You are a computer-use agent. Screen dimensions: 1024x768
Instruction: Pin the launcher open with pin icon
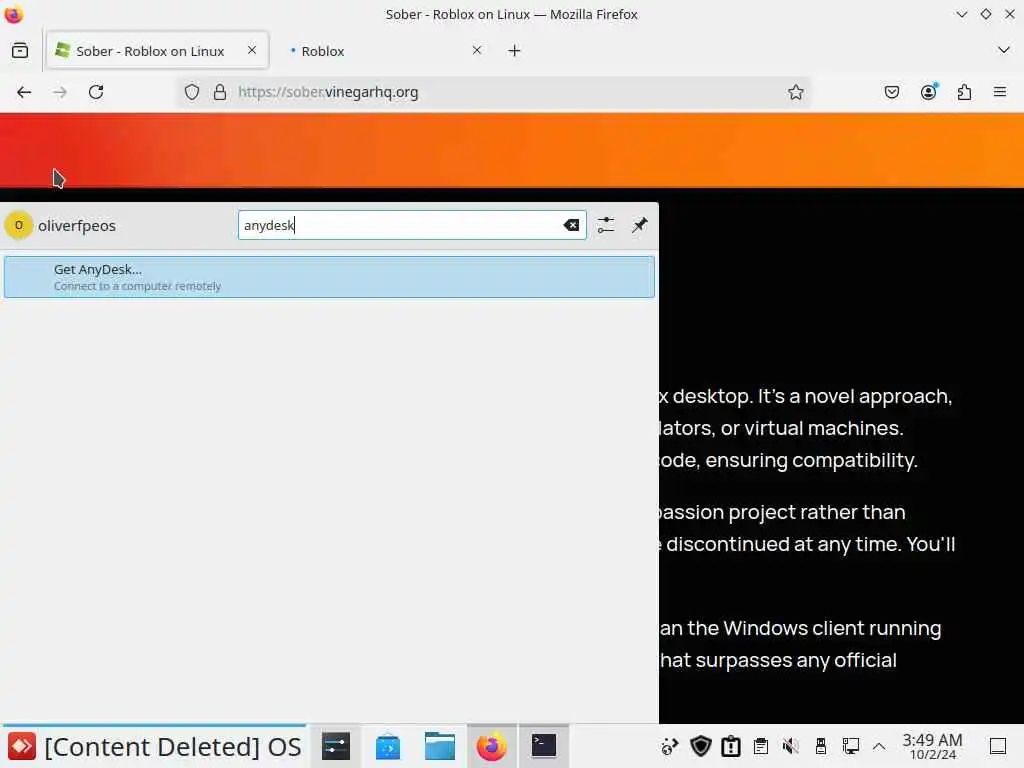639,225
